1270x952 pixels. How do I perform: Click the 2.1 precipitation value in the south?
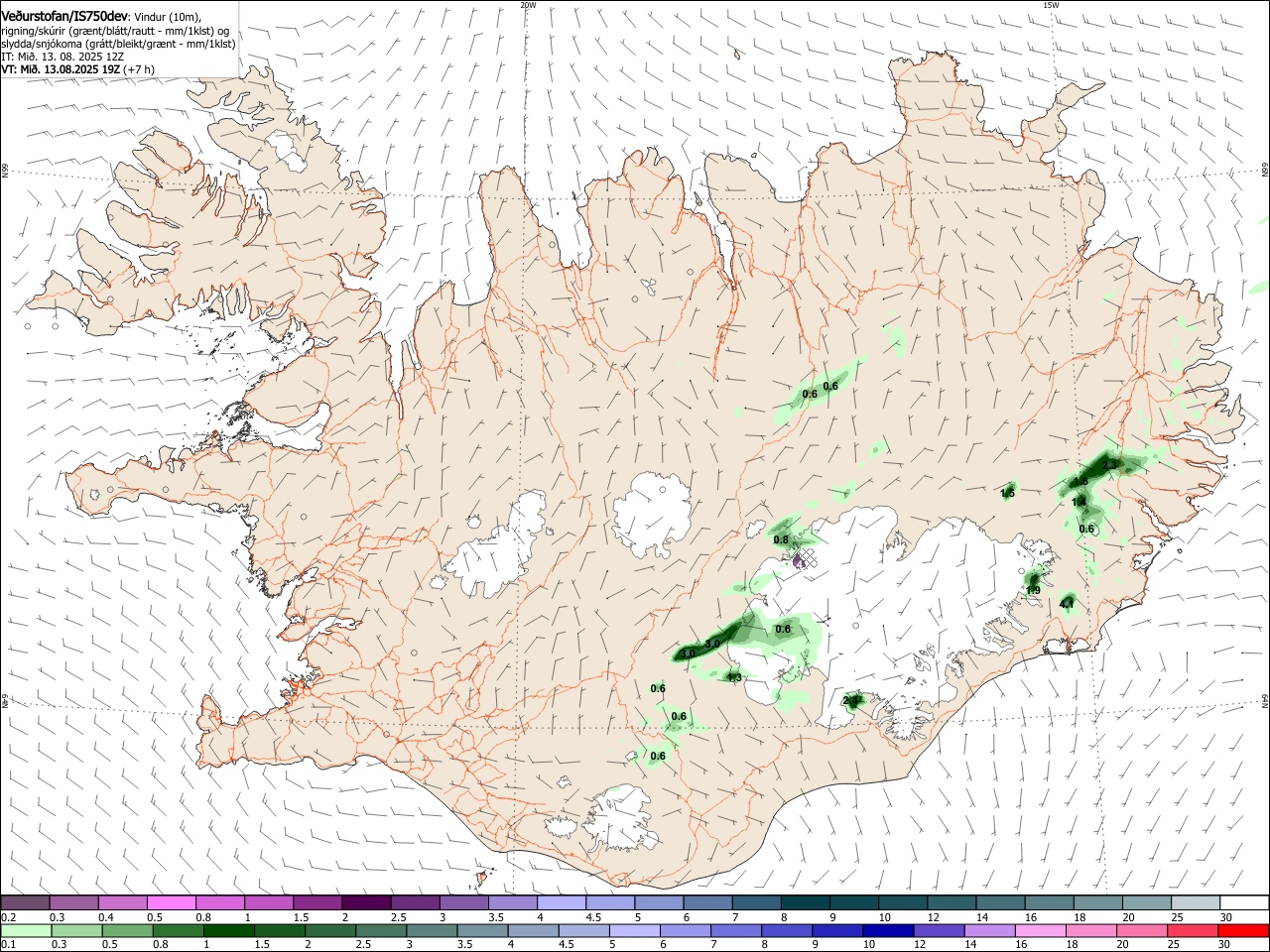[850, 701]
